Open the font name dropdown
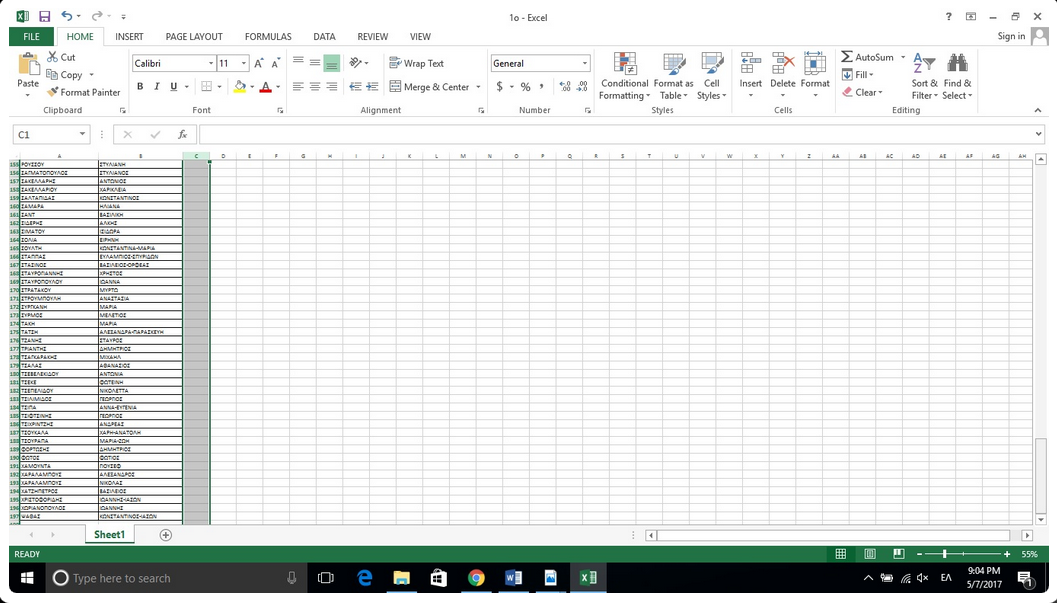The width and height of the screenshot is (1057, 603). click(211, 63)
